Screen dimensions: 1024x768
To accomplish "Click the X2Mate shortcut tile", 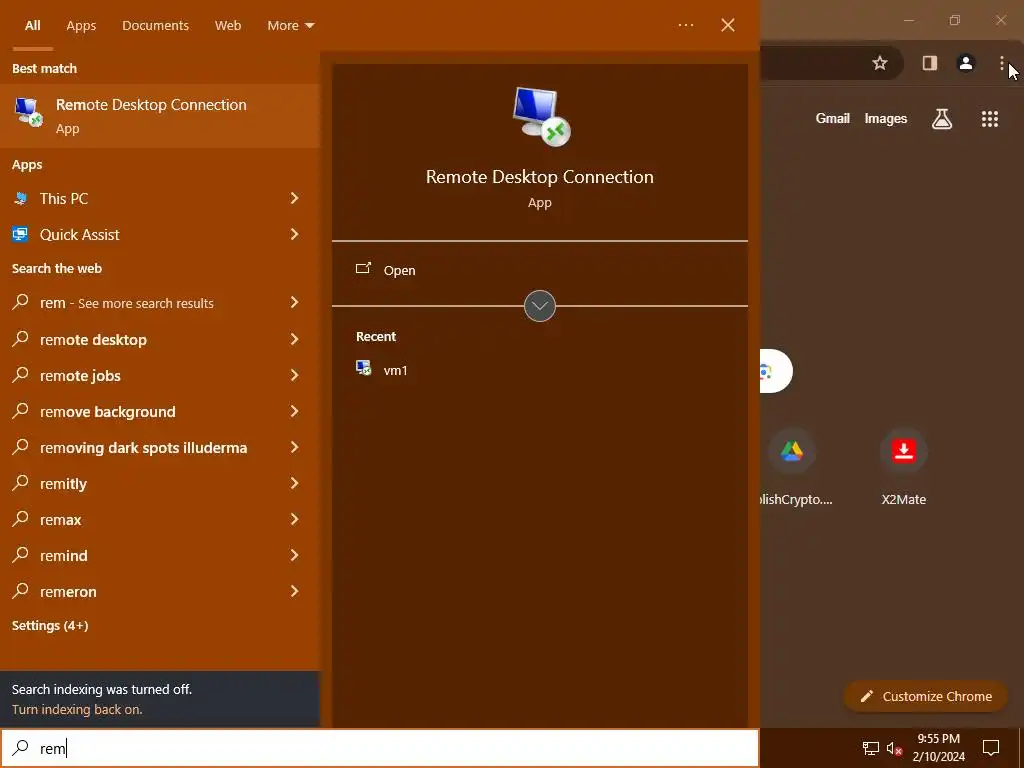I will (x=904, y=451).
